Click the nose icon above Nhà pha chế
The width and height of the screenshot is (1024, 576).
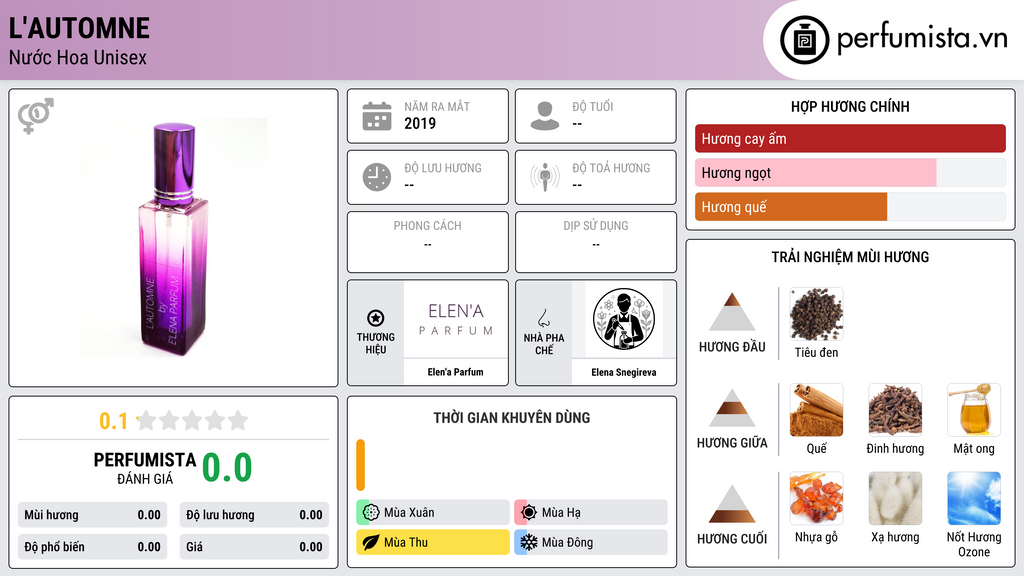pyautogui.click(x=543, y=318)
